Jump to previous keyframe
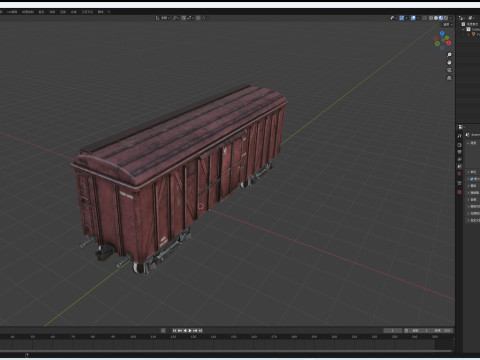Screen dimensions: 480x360 179,330
